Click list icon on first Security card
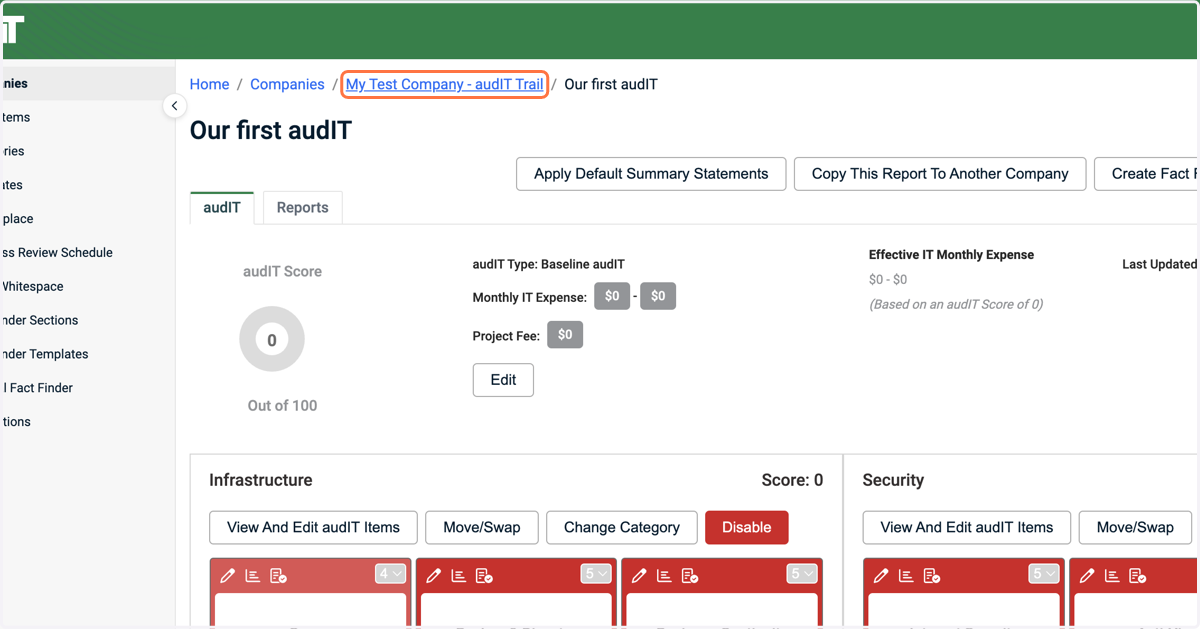1200x629 pixels. click(906, 575)
